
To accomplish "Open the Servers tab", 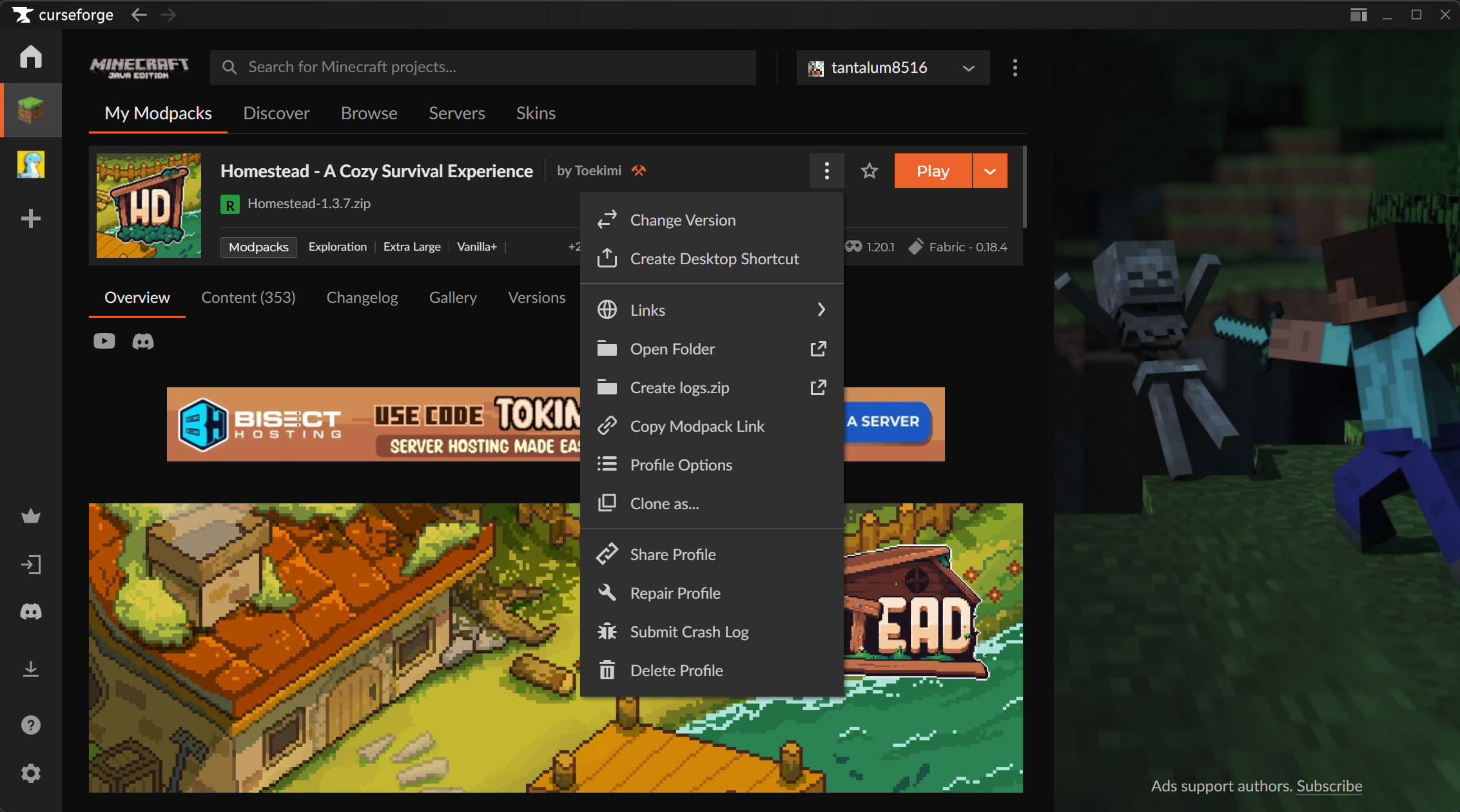I will coord(457,113).
